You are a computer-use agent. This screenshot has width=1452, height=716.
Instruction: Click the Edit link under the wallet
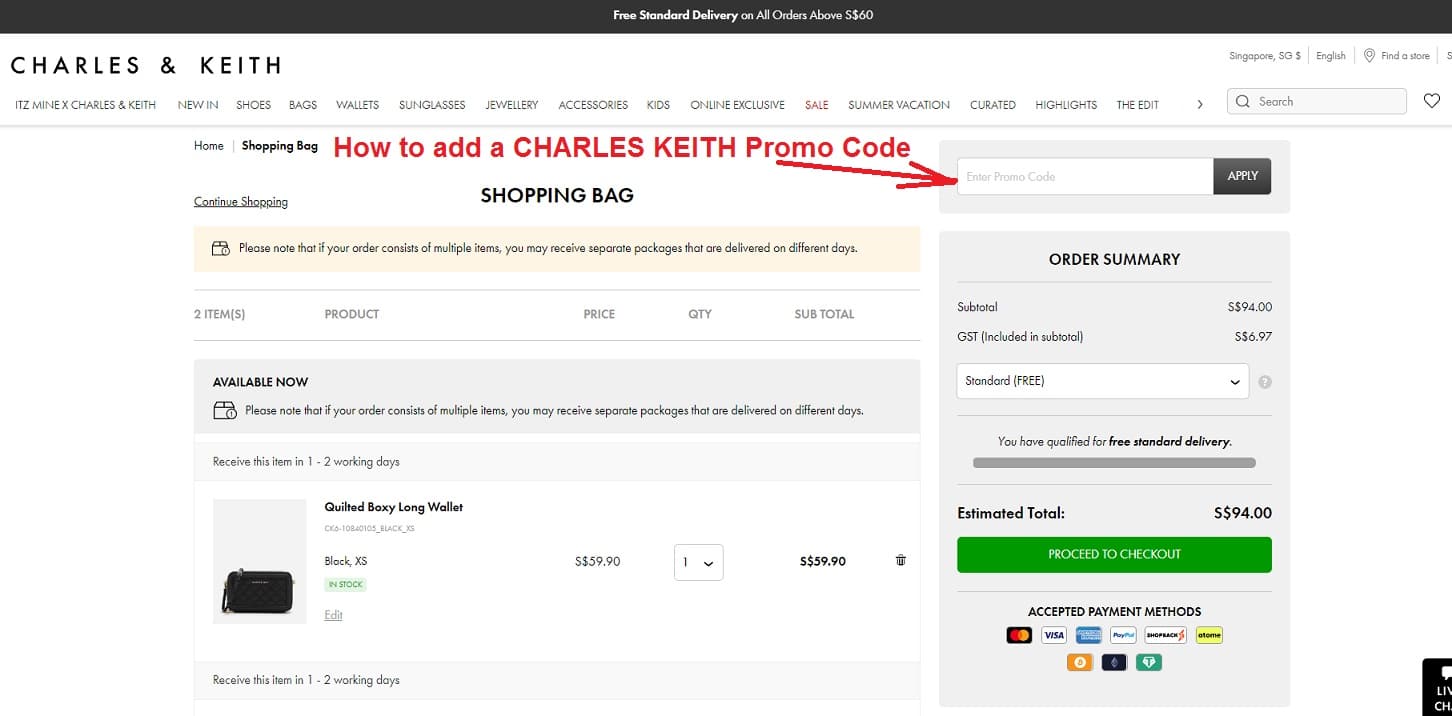coord(333,614)
